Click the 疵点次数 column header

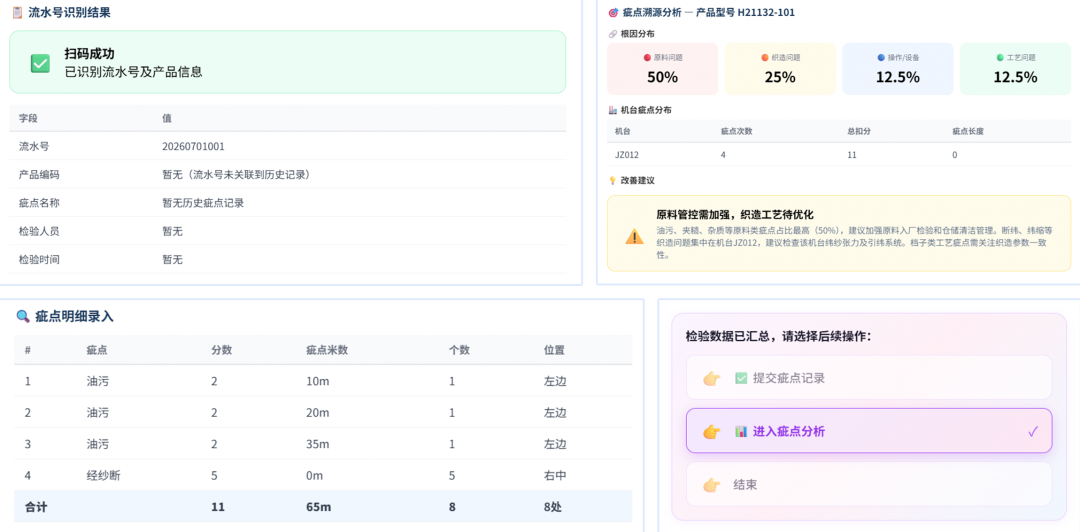(736, 132)
